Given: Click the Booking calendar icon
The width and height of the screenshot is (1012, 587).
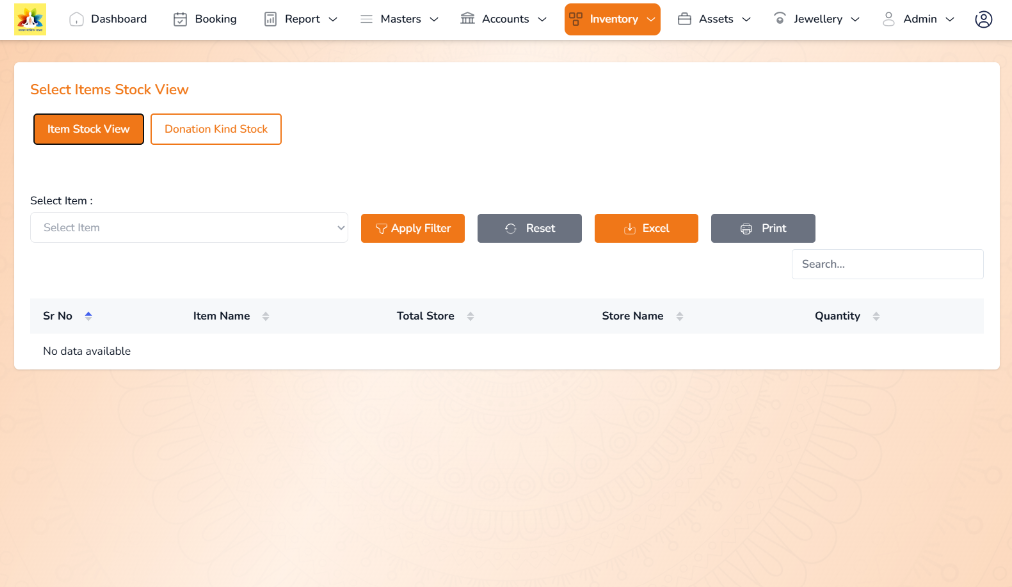Looking at the screenshot, I should click(x=180, y=19).
